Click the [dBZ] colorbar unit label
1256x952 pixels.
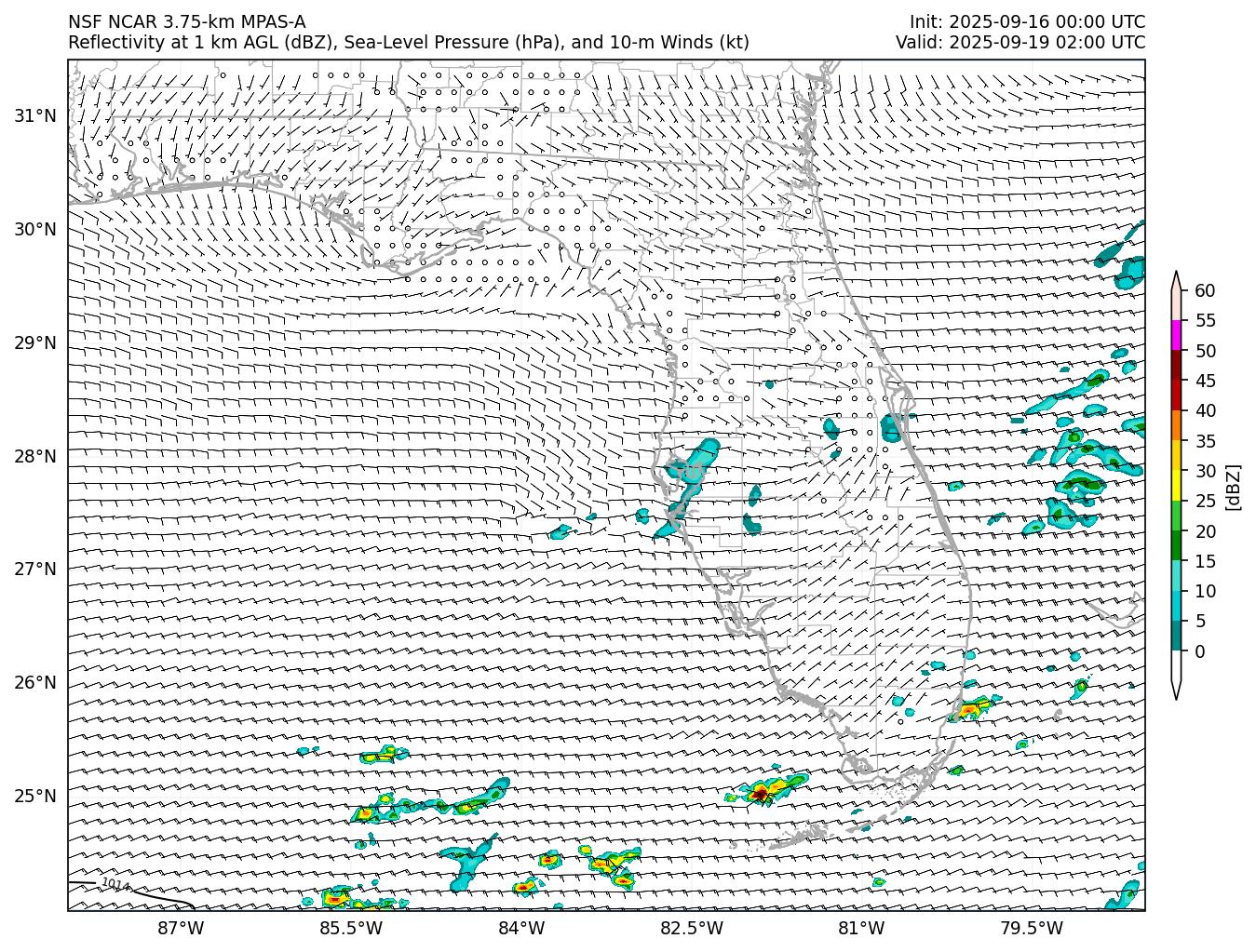pyautogui.click(x=1234, y=486)
